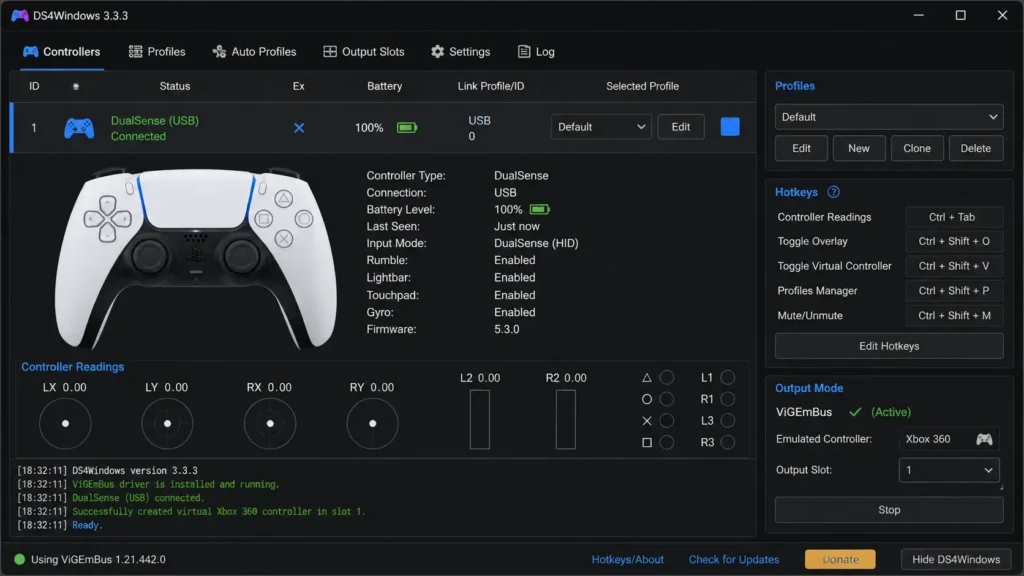Screen dimensions: 1024x576
Task: Open the Emulated Controller Xbox 360 selector
Action: pyautogui.click(x=948, y=439)
